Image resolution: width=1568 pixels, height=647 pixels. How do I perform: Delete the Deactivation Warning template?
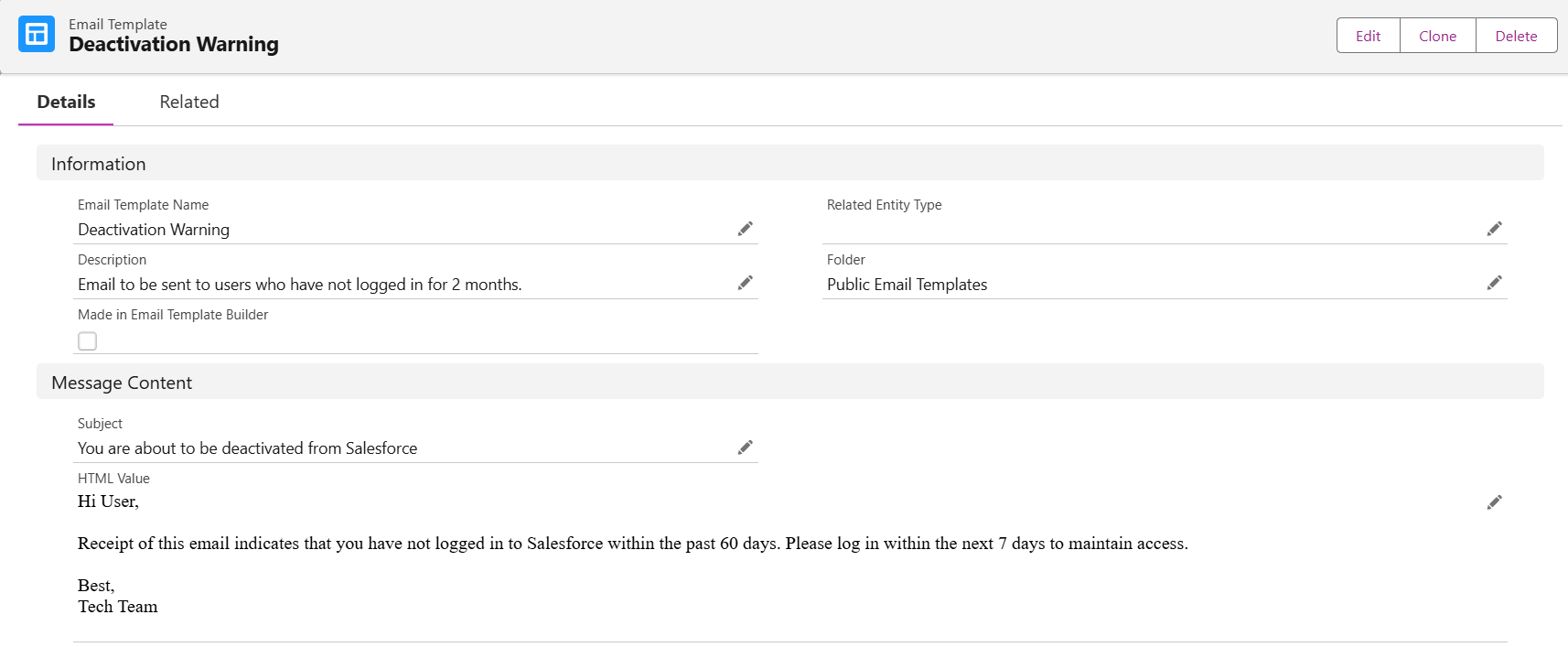[1516, 36]
